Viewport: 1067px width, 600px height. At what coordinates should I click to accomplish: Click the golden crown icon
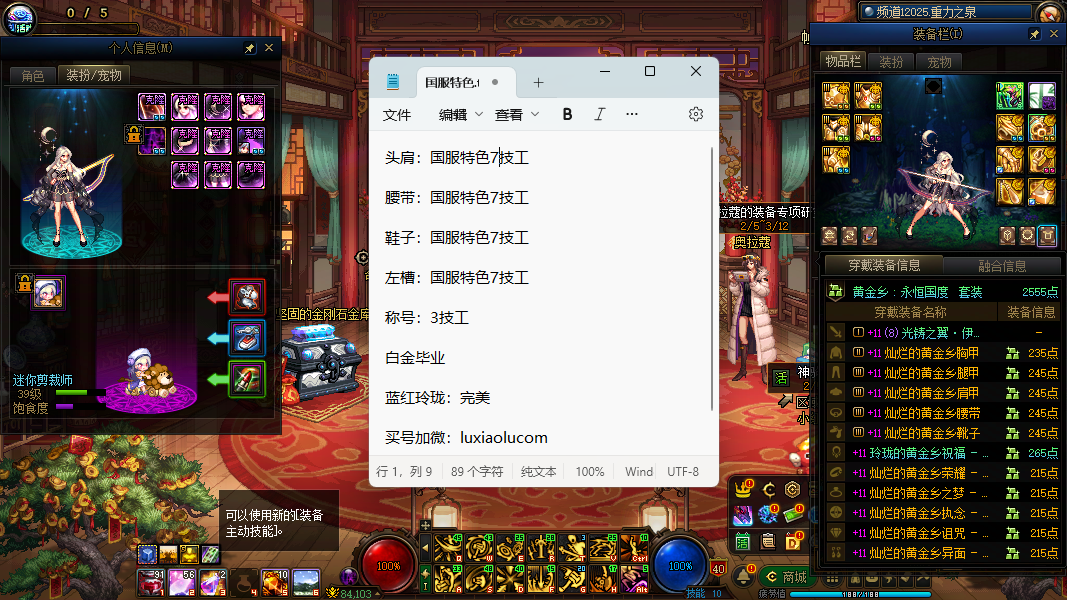[742, 490]
